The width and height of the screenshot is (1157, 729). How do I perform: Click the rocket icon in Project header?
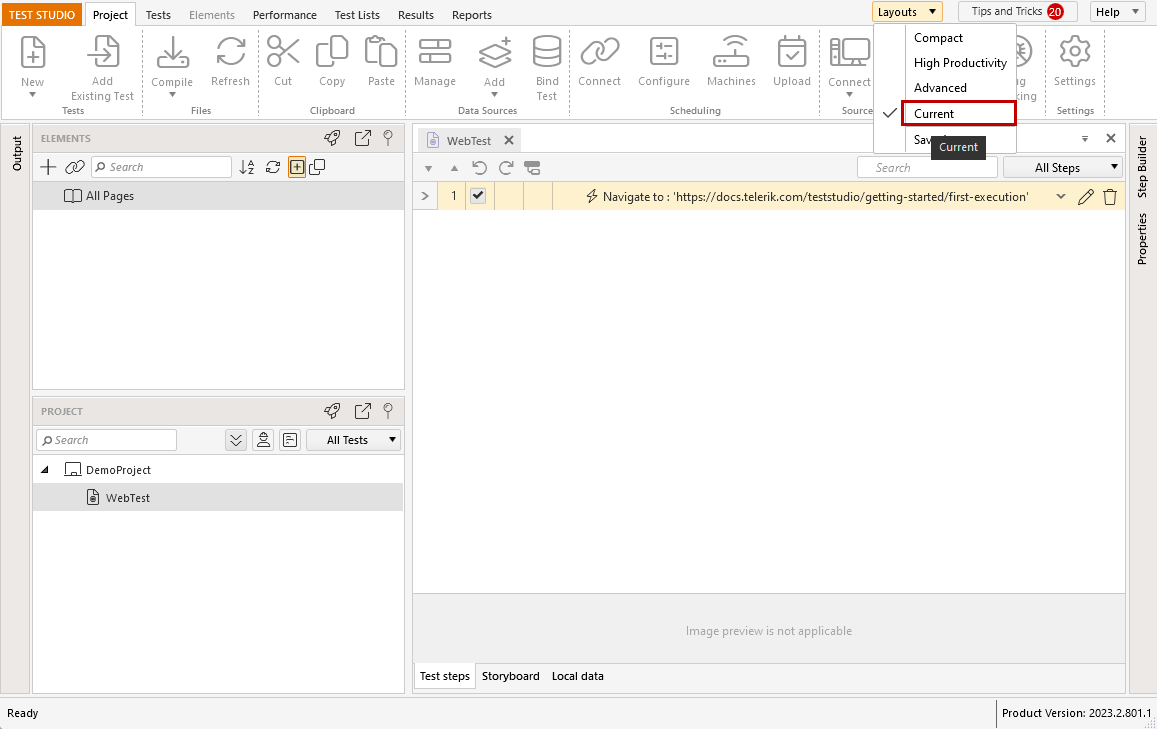click(332, 411)
